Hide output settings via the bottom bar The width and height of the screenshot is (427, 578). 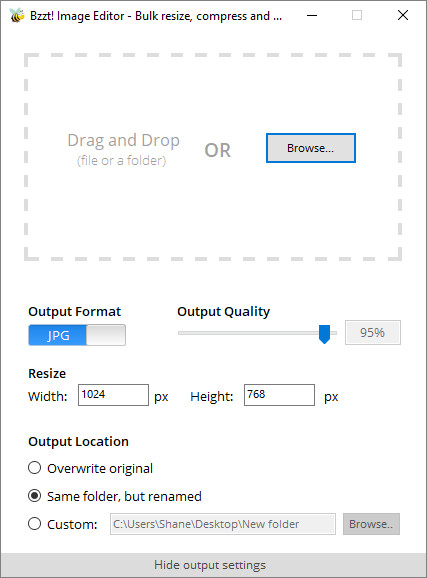214,565
